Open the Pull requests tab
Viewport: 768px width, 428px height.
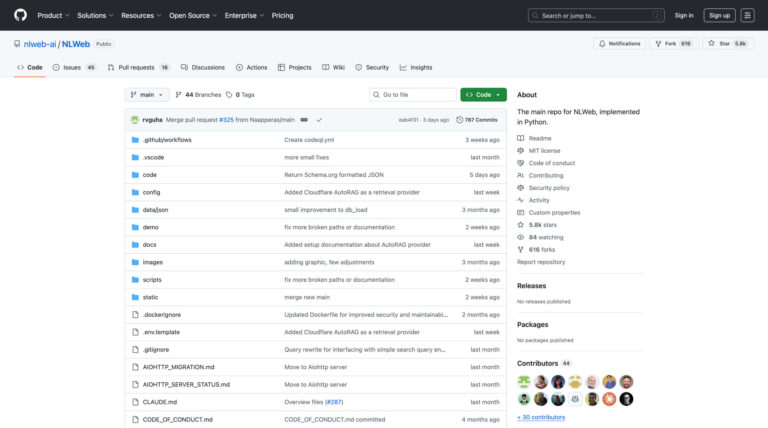138,67
